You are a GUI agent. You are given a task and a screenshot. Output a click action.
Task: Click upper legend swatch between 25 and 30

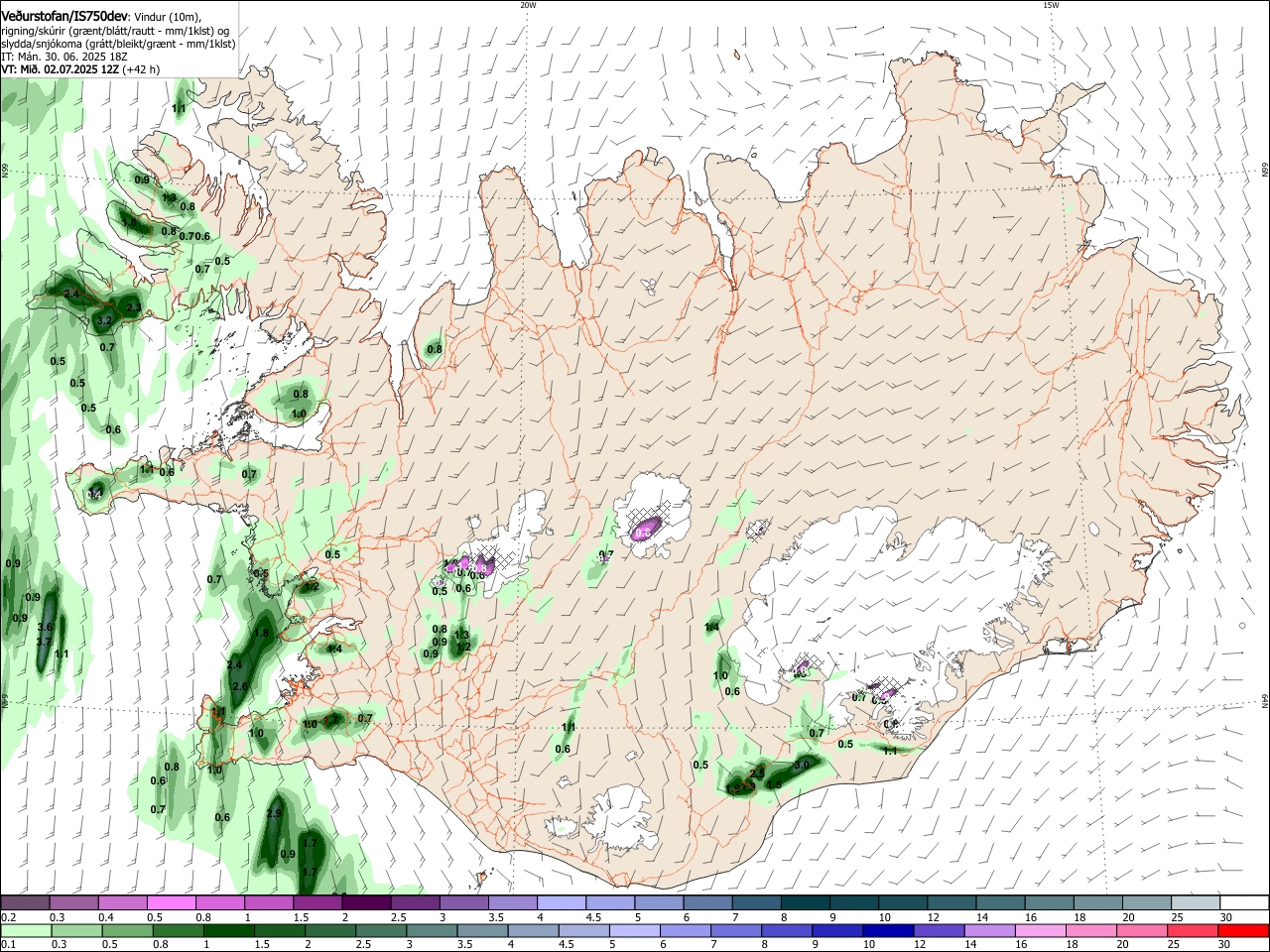point(1197,903)
